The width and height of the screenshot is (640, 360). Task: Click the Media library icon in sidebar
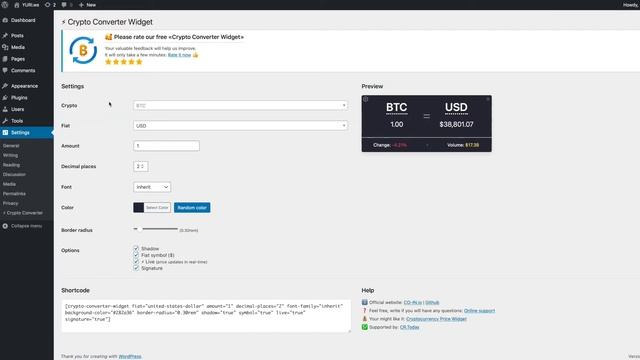5,47
